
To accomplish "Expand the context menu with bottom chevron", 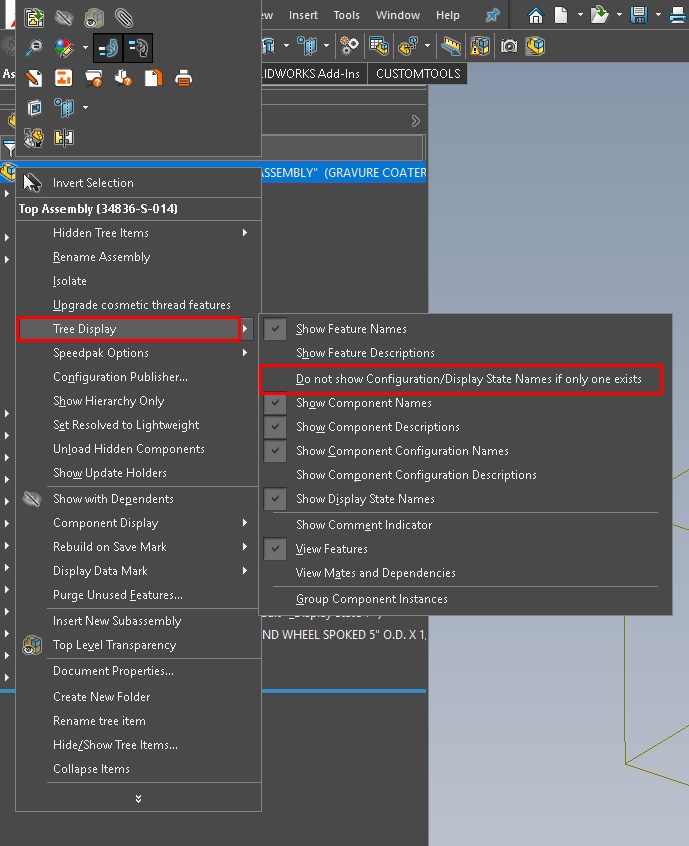I will click(x=138, y=798).
